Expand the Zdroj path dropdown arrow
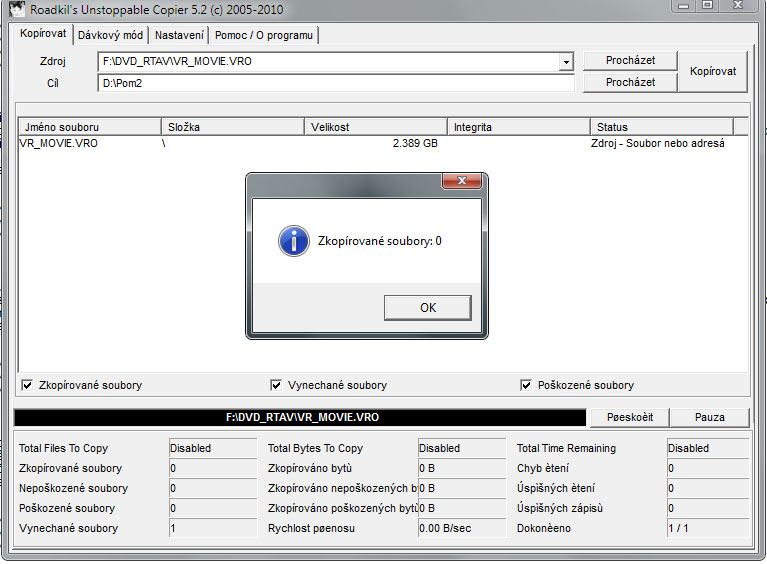Screen dimensions: 767x564 coord(566,62)
